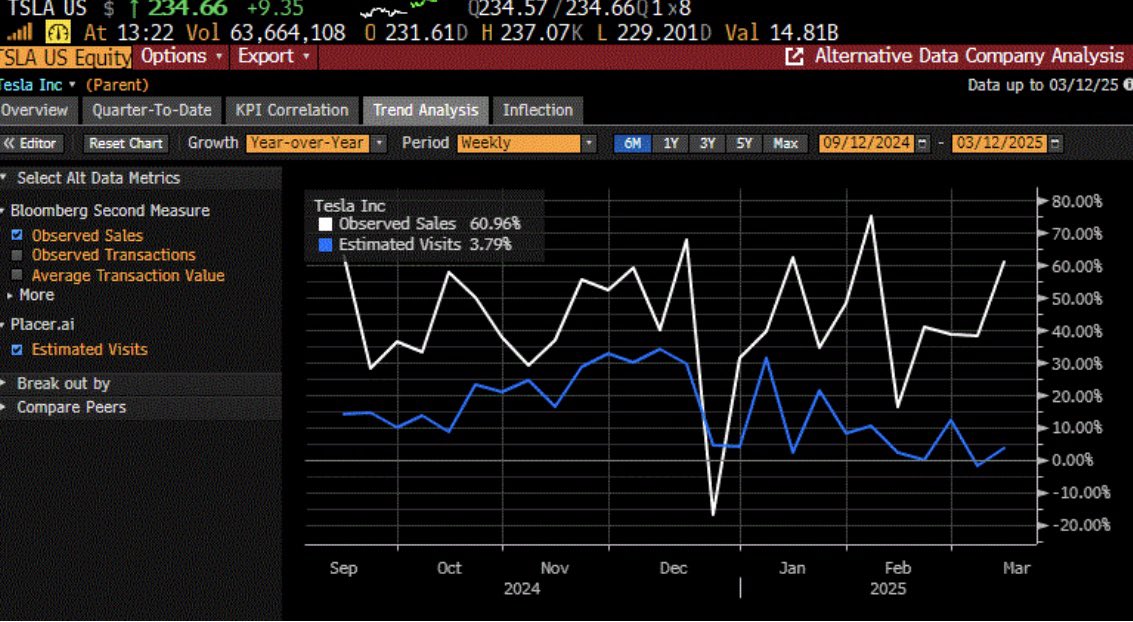Viewport: 1133px width, 622px height.
Task: Click the Alternative Data Company Analysis title
Action: click(x=970, y=56)
